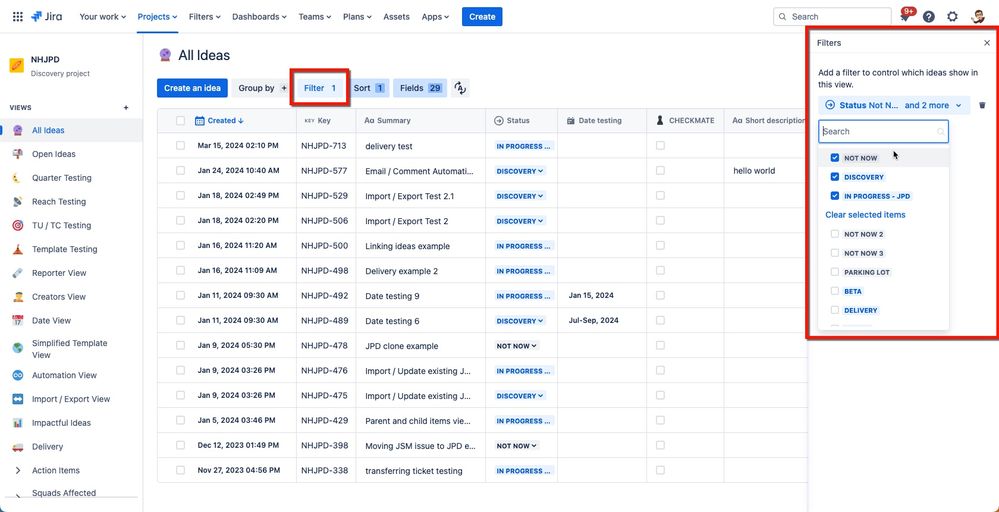Check the PARKING LOT status option
Viewport: 999px width, 512px height.
835,272
